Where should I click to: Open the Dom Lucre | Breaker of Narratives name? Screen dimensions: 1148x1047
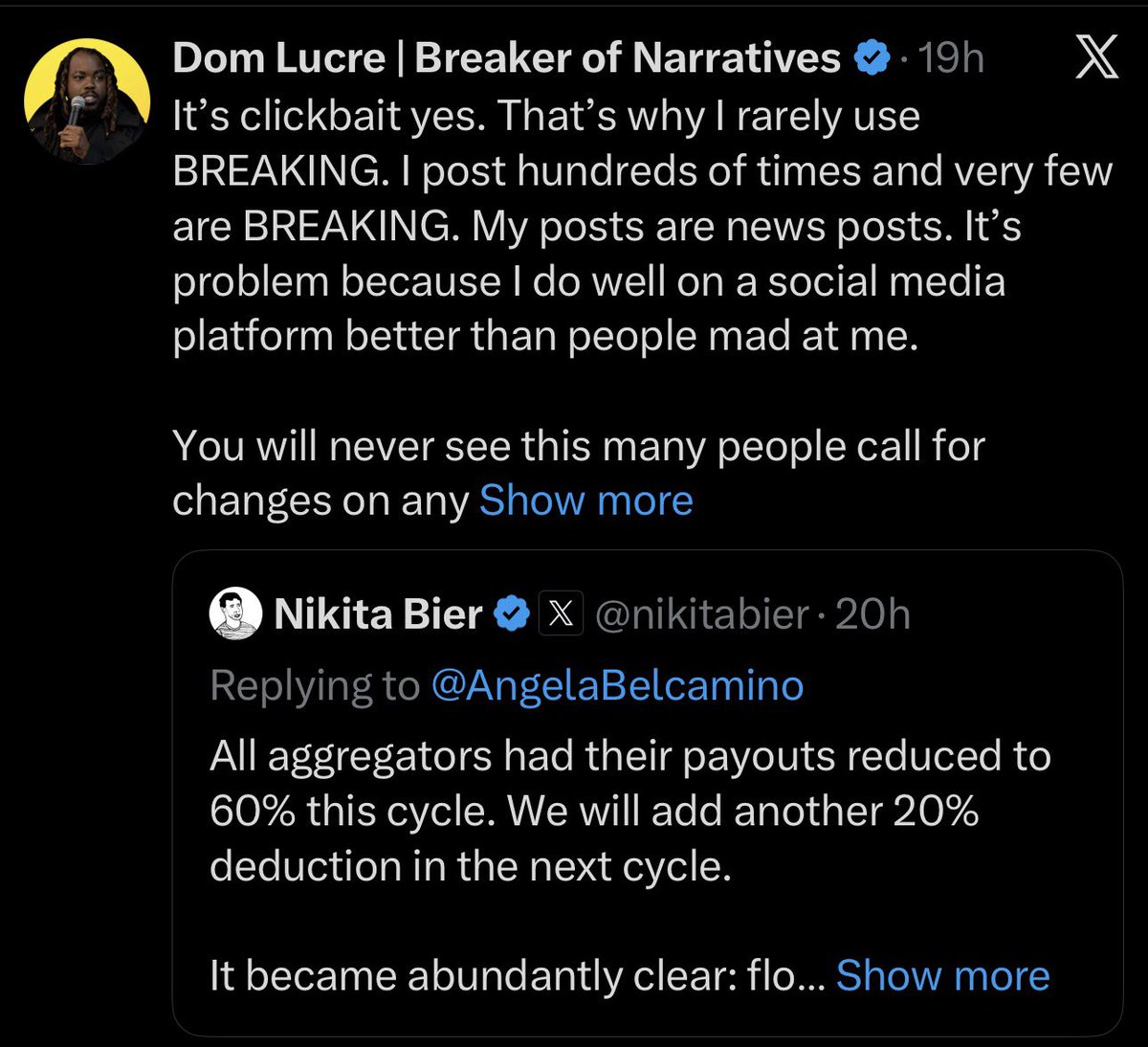tap(506, 59)
